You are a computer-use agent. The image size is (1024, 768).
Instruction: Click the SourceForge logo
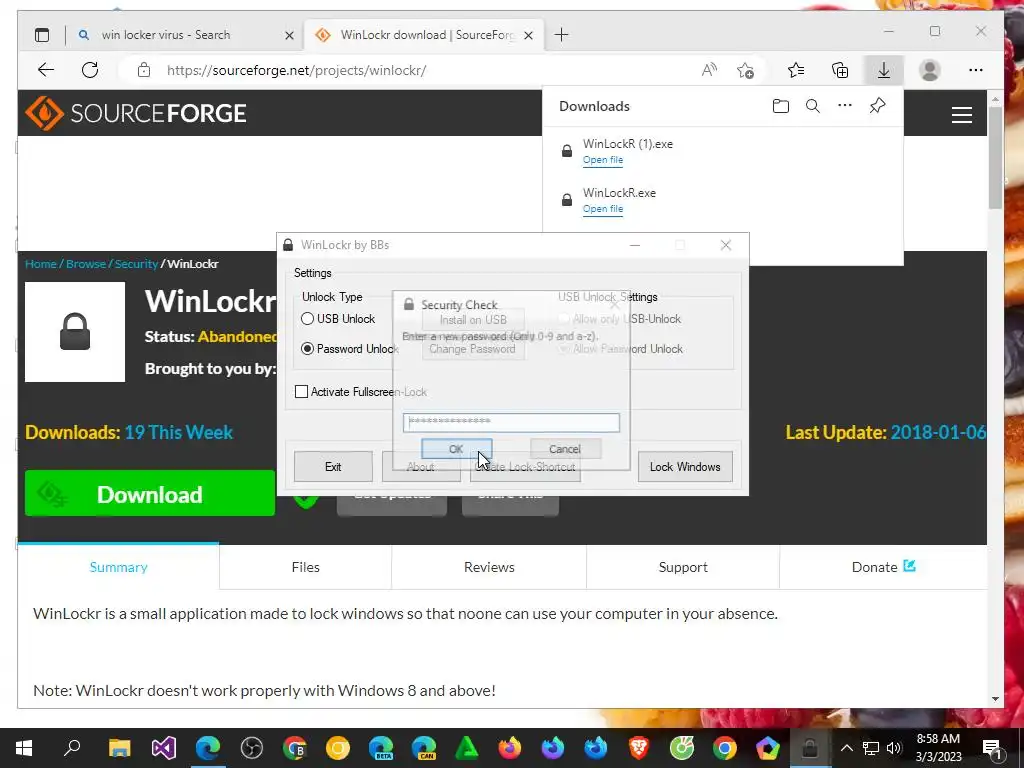pyautogui.click(x=136, y=113)
